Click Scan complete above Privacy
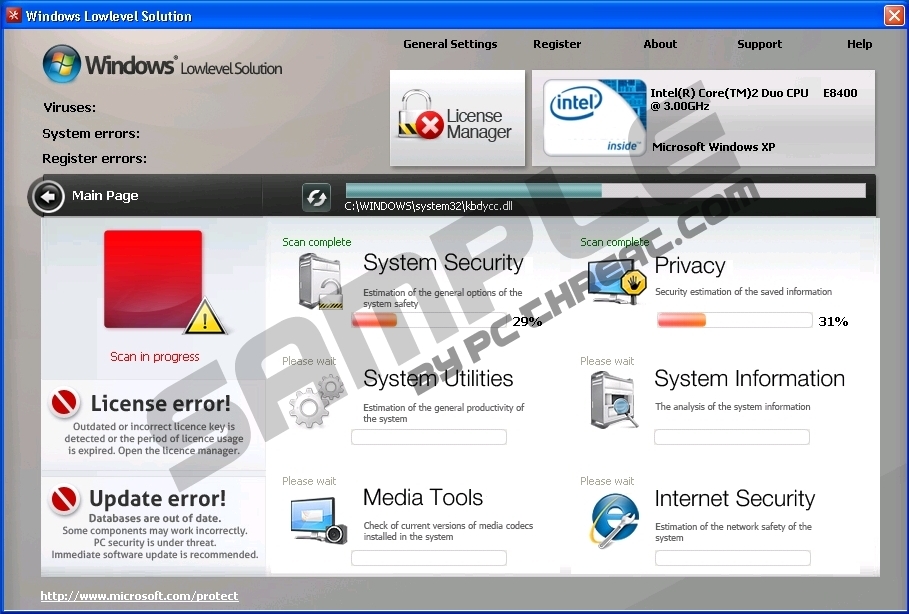Viewport: 909px width, 614px height. pyautogui.click(x=615, y=242)
